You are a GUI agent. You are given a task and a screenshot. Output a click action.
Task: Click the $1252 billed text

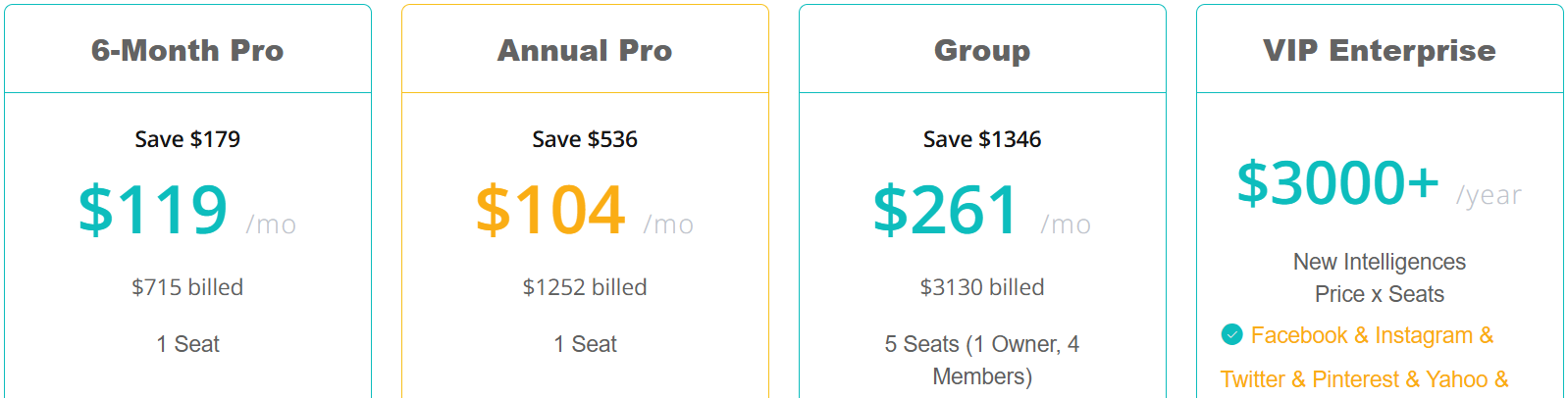(x=585, y=287)
